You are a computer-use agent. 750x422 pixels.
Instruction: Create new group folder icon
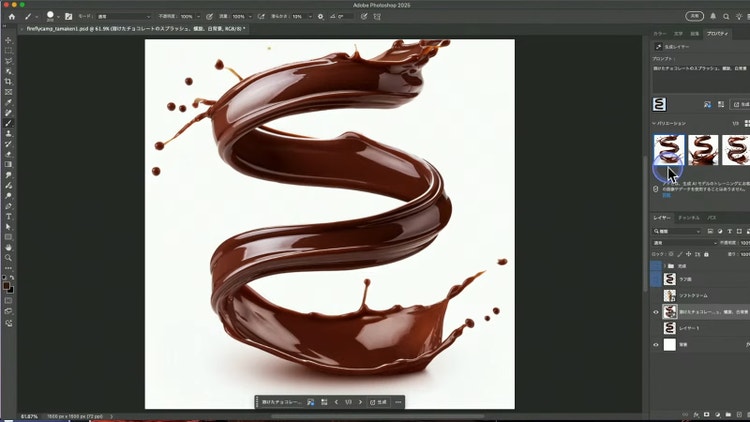[728, 415]
